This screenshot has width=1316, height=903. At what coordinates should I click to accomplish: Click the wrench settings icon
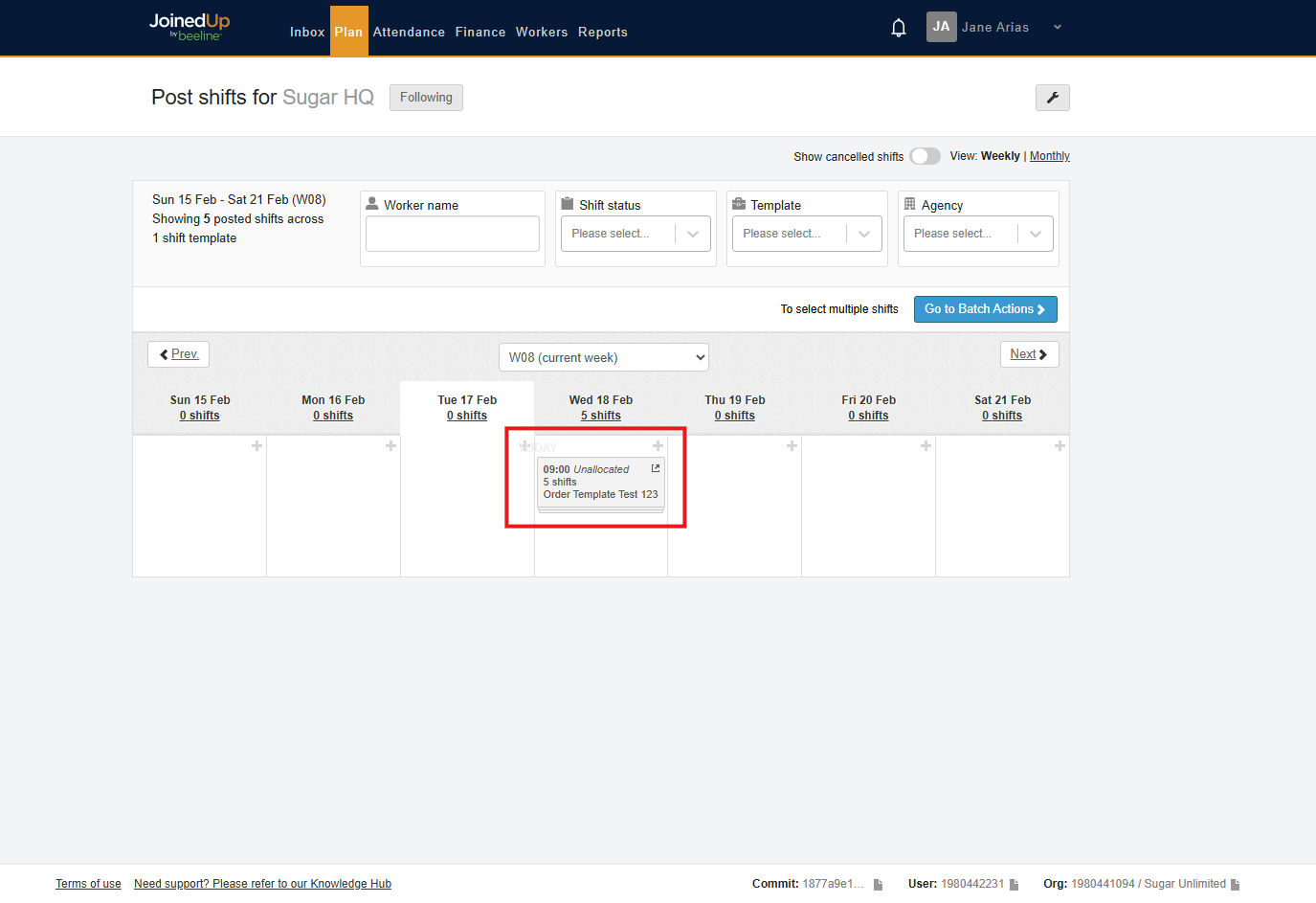point(1052,98)
